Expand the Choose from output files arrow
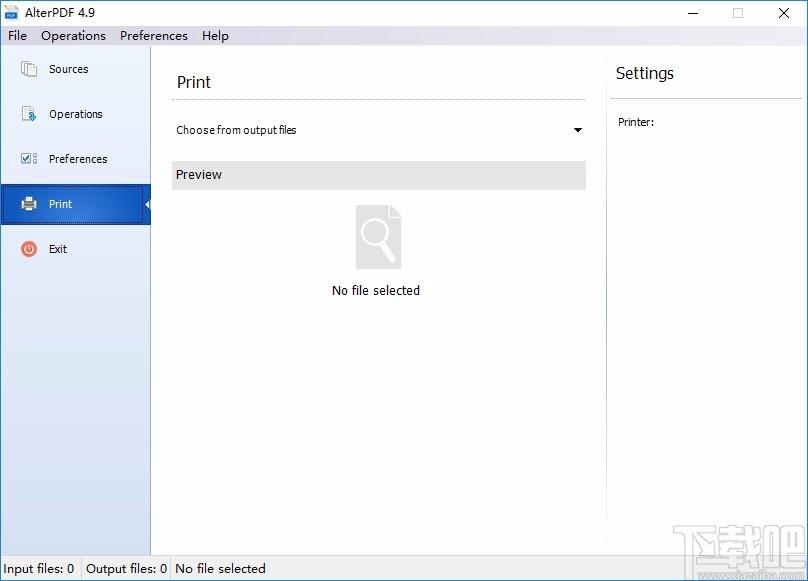 click(x=578, y=130)
